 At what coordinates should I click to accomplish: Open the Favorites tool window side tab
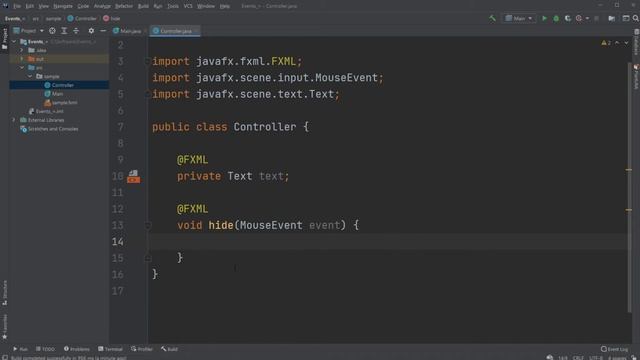point(4,327)
